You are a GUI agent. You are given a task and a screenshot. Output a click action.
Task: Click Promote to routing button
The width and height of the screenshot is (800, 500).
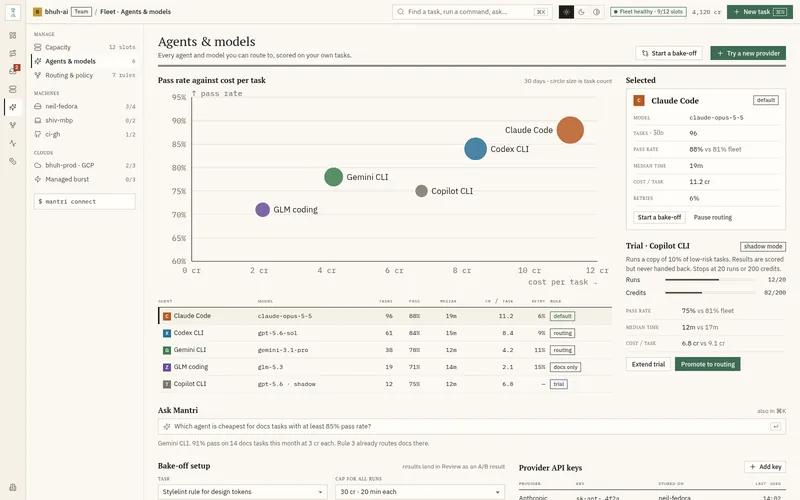(x=708, y=364)
